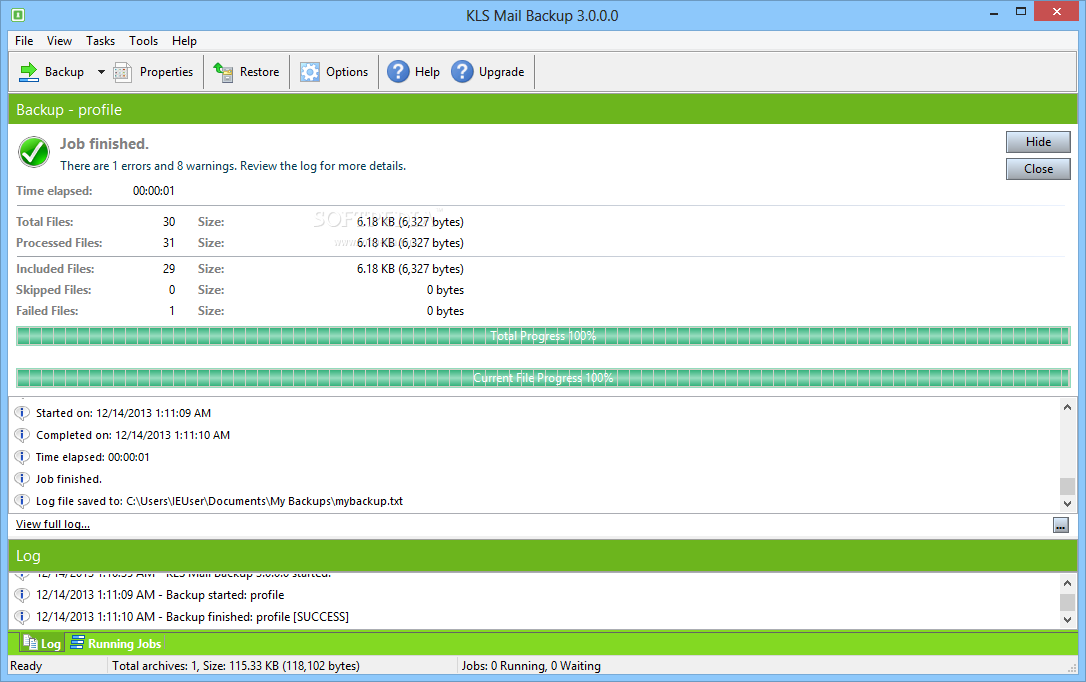The height and width of the screenshot is (682, 1086).
Task: Select 'Backup started: profile' log line
Action: click(x=160, y=595)
